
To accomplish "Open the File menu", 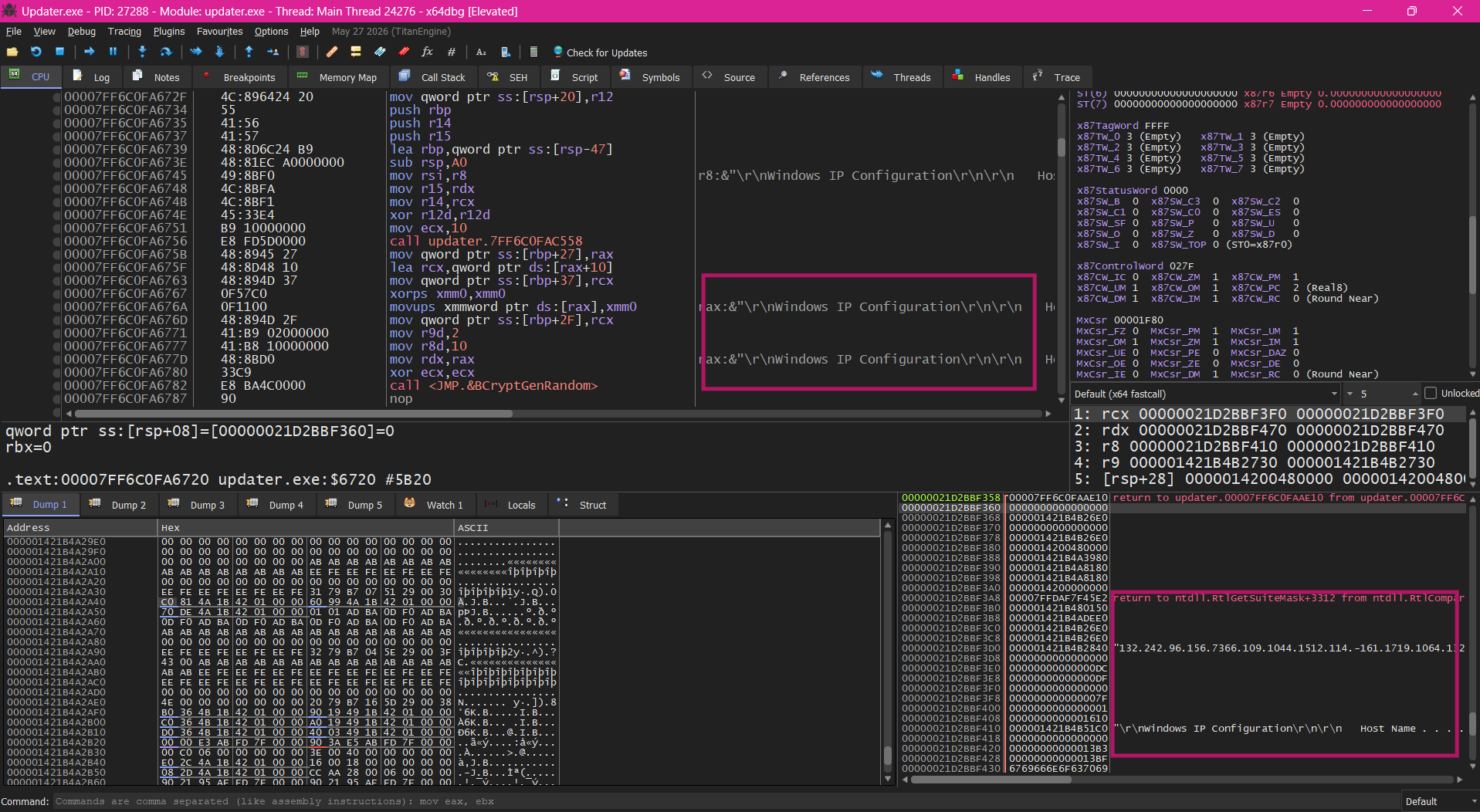I will 14,32.
